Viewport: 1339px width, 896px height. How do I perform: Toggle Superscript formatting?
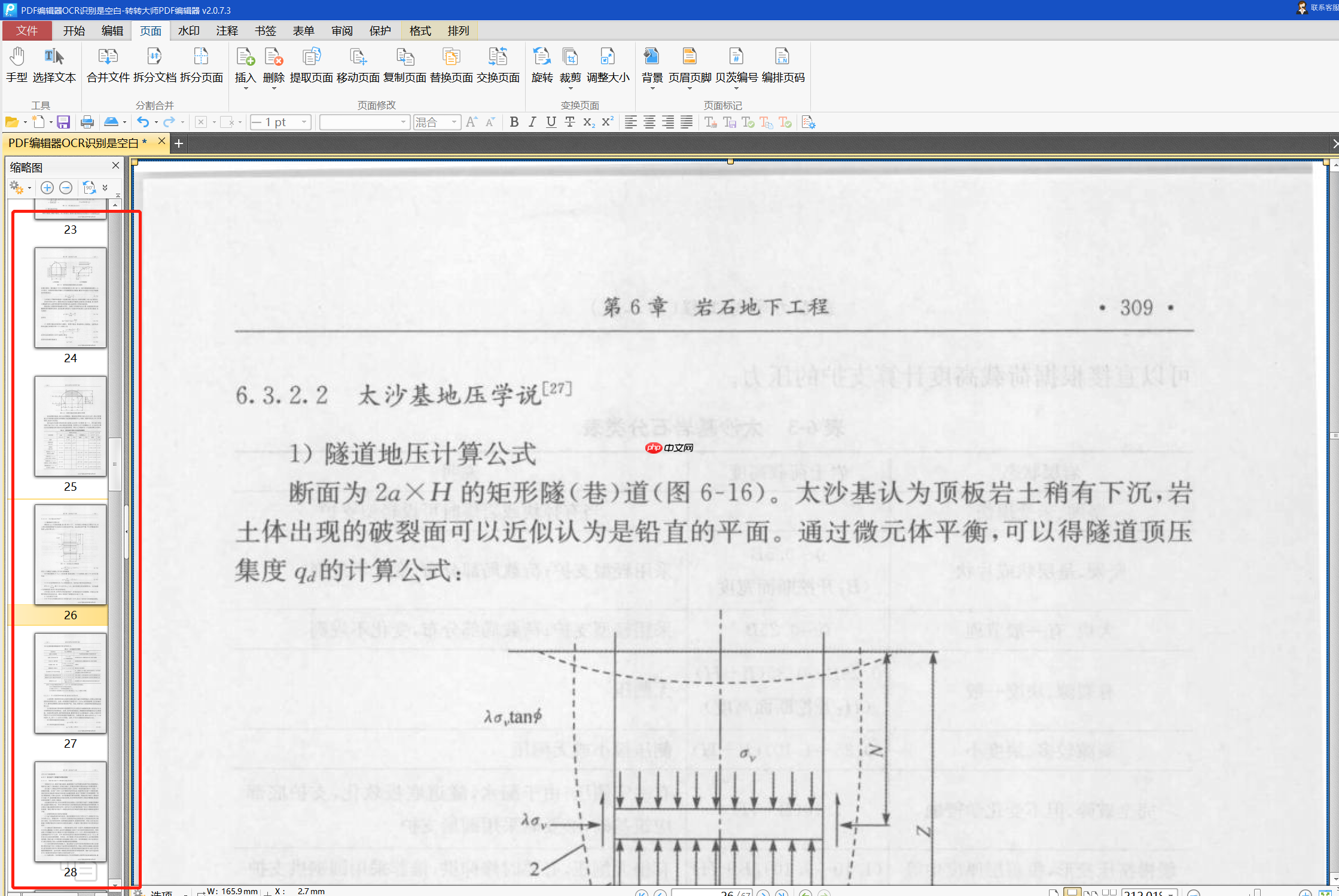click(608, 123)
